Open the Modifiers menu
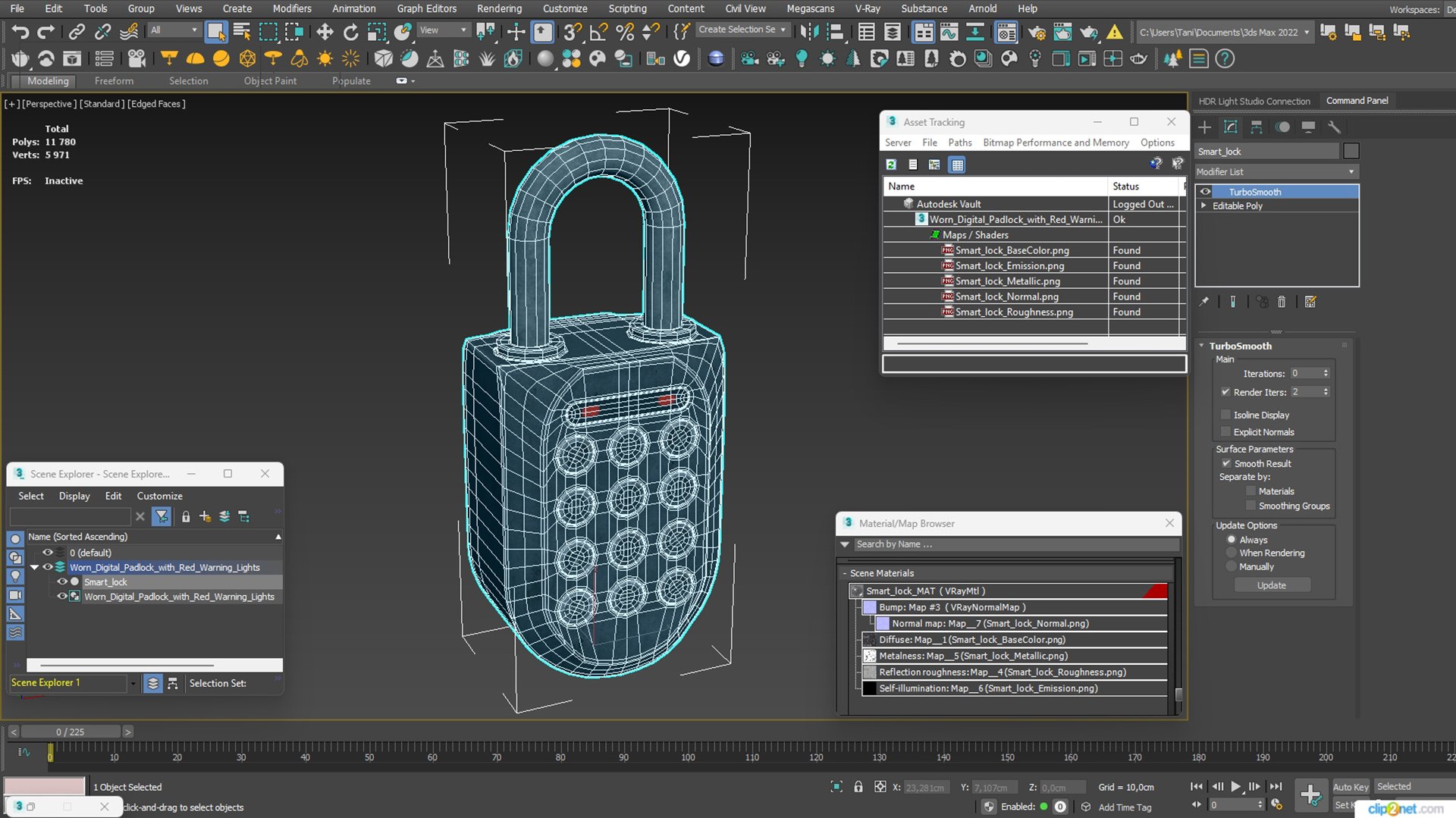Screen dimensions: 1456x818 pyautogui.click(x=292, y=8)
